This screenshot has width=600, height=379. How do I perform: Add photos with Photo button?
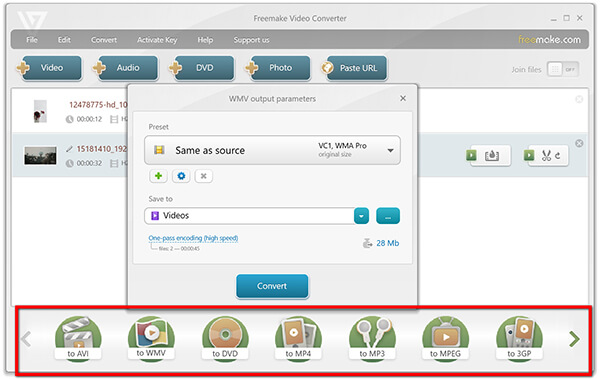pyautogui.click(x=278, y=68)
